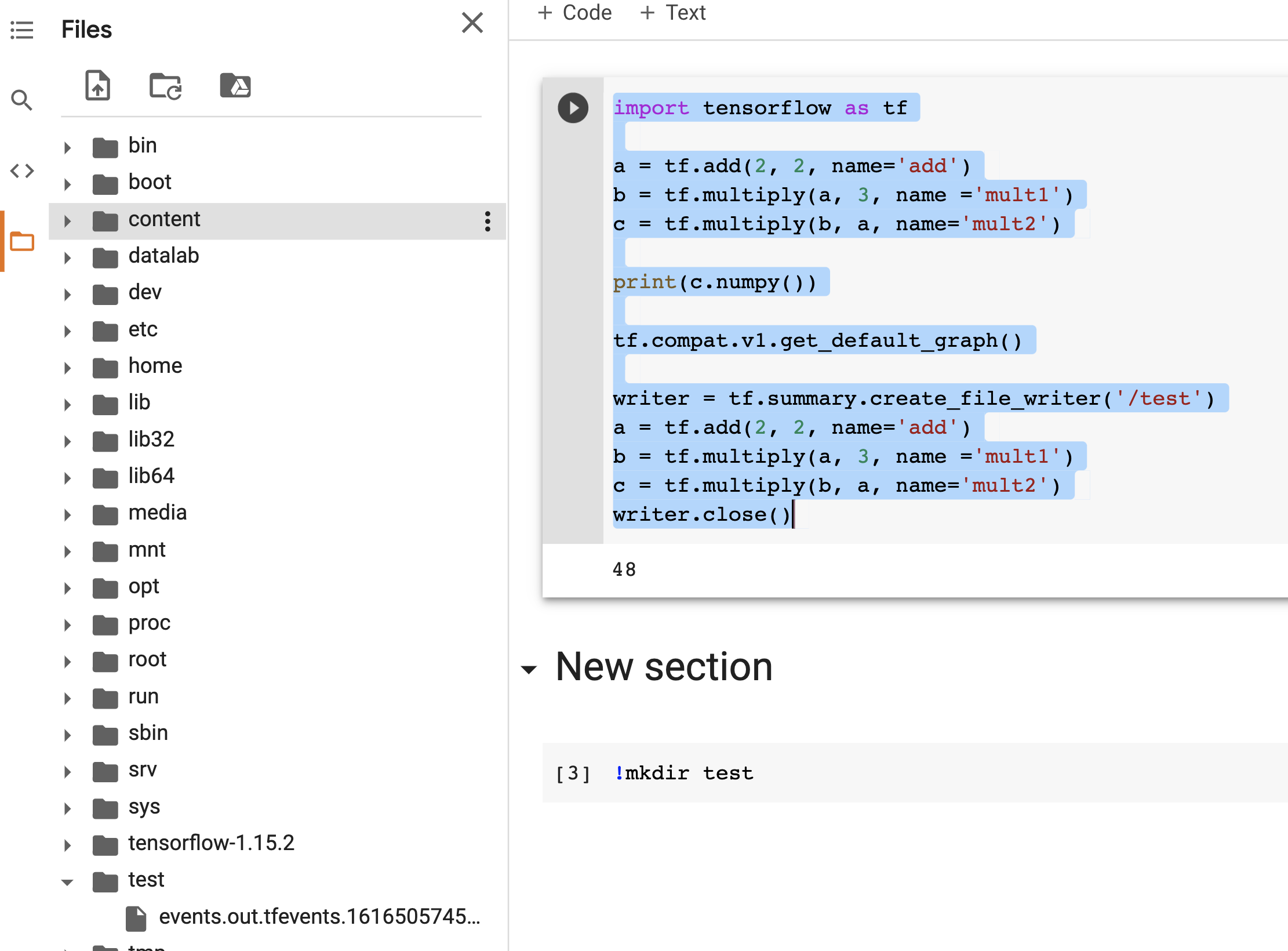Open the table of contents sidebar icon
The height and width of the screenshot is (951, 1288).
tap(22, 30)
